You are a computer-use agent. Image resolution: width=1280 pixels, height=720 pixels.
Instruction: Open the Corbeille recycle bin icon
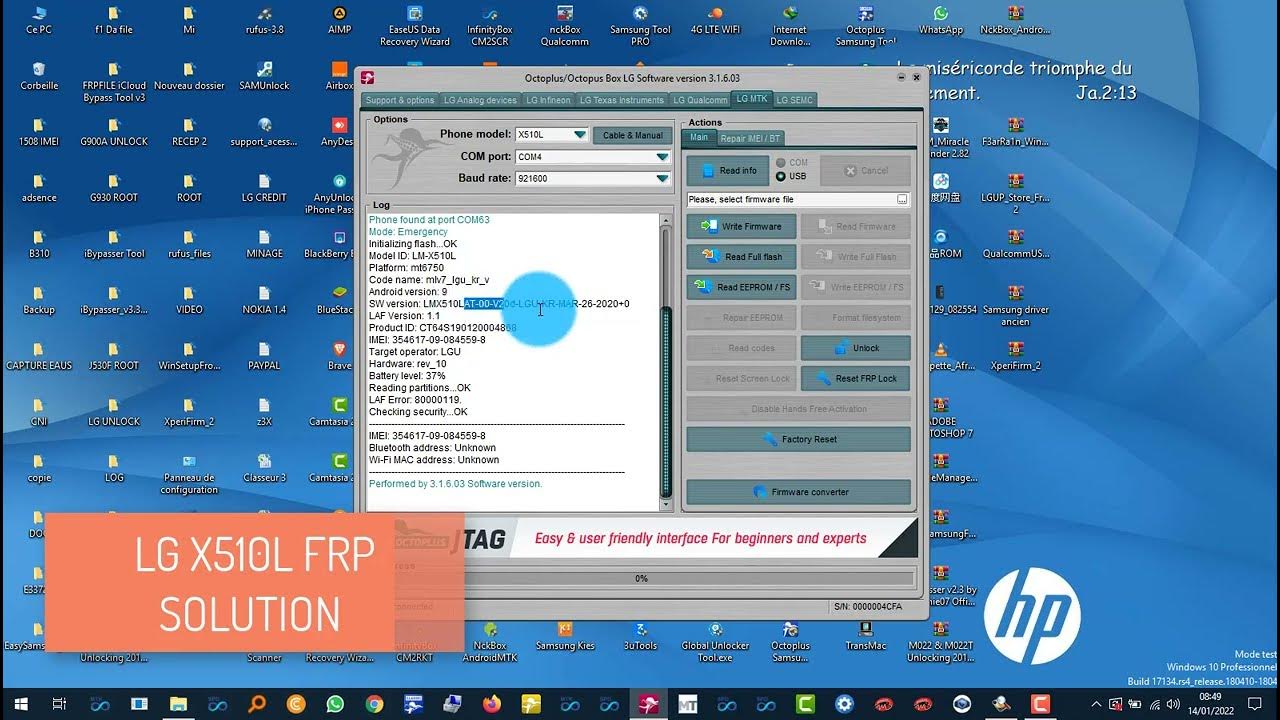(x=39, y=76)
